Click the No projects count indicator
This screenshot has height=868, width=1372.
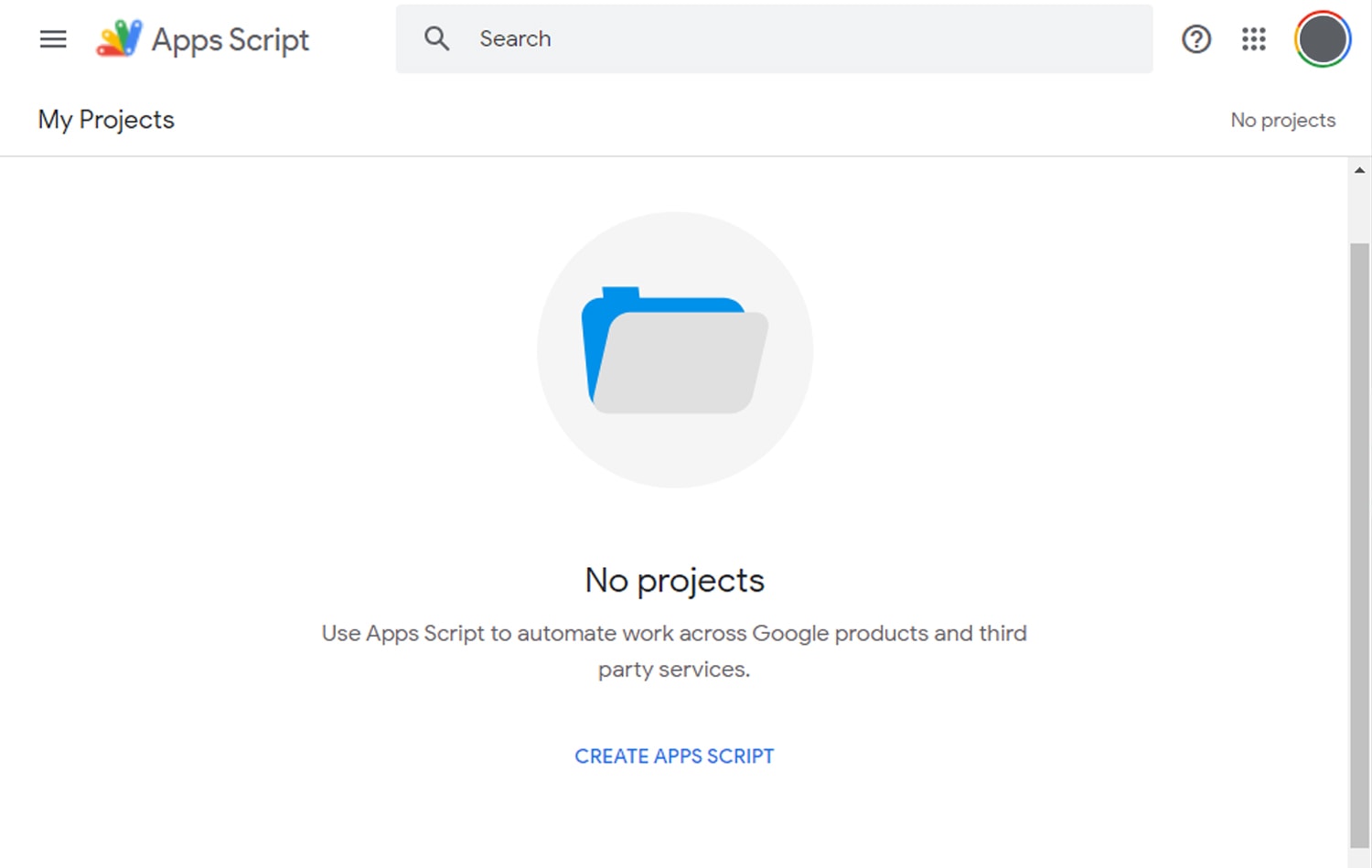[1282, 119]
